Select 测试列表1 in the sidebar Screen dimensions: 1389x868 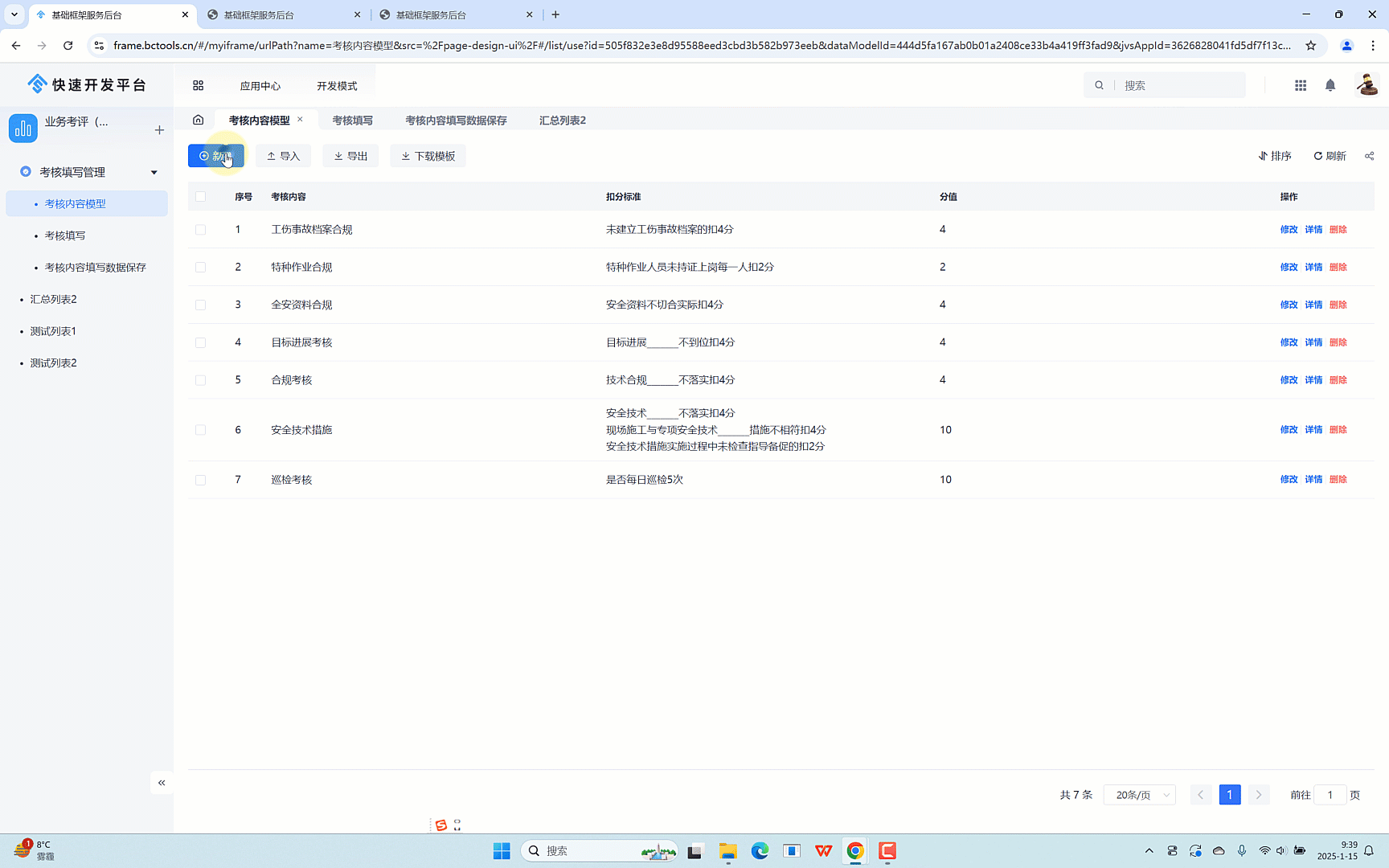[87, 331]
